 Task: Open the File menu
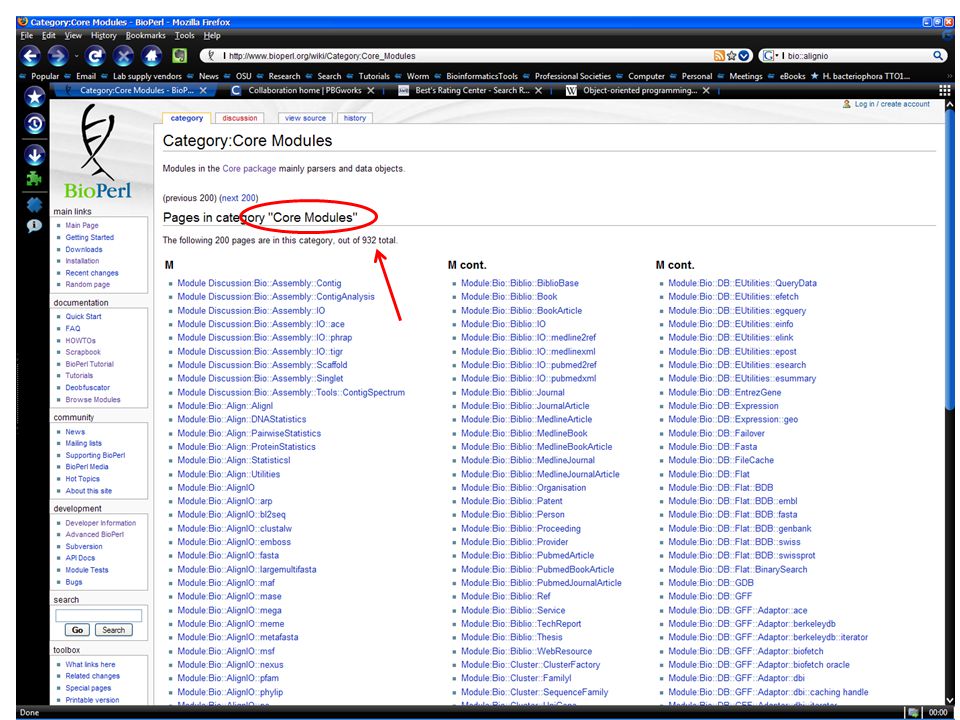point(26,36)
